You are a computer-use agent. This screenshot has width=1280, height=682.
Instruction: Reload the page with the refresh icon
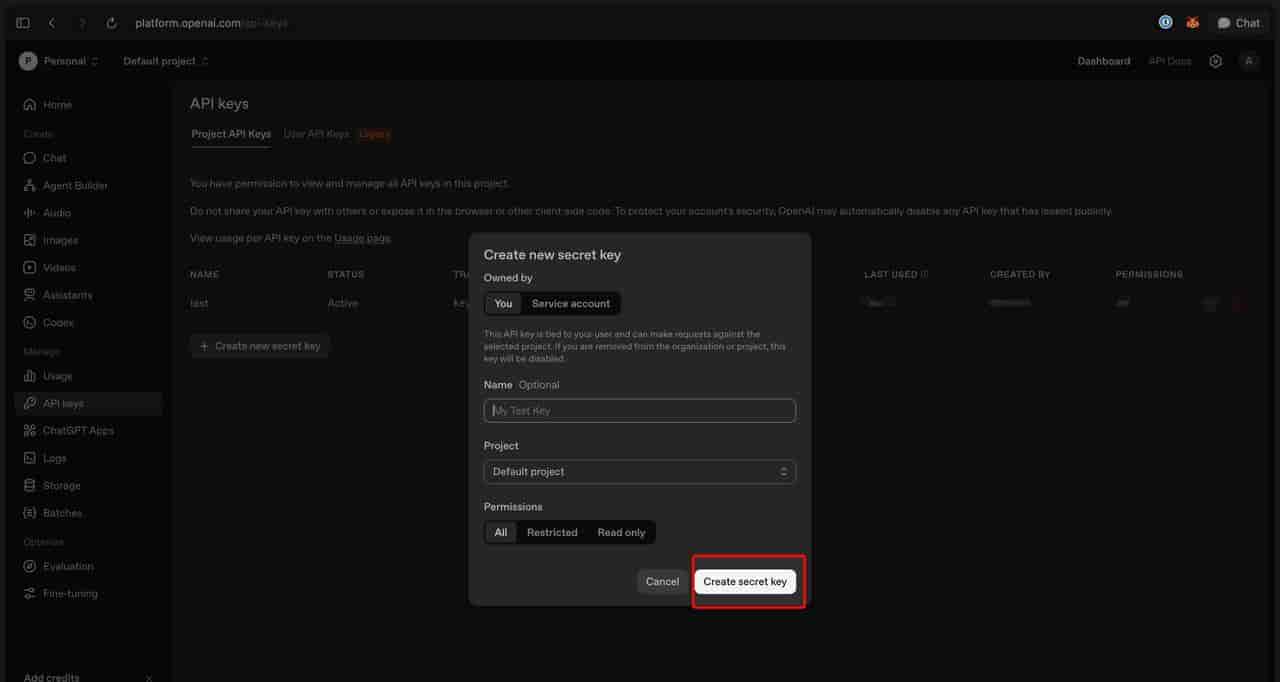coord(111,23)
